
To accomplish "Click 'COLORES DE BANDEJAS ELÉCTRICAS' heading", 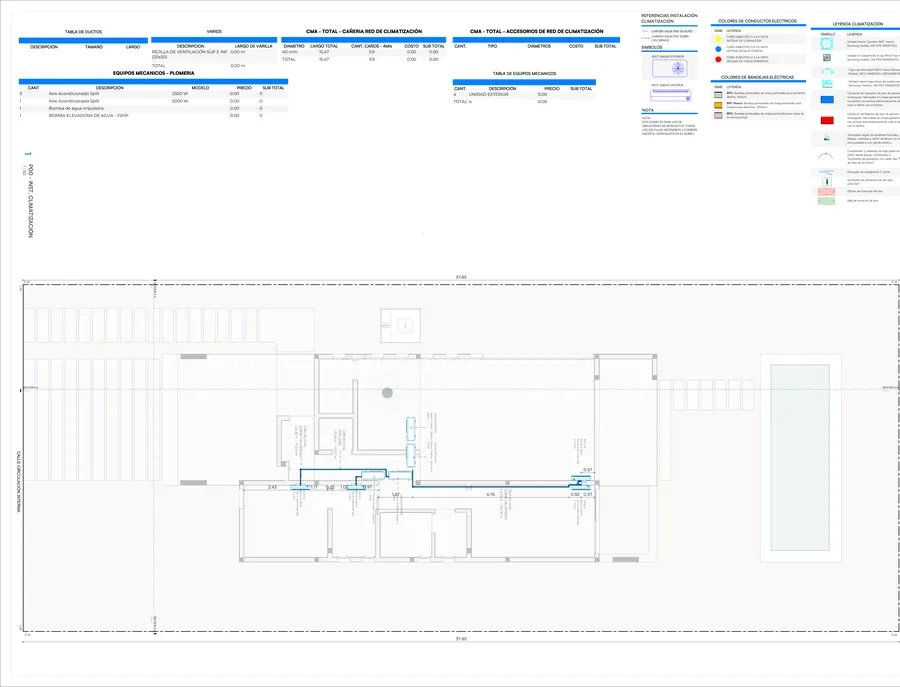I will tap(757, 77).
